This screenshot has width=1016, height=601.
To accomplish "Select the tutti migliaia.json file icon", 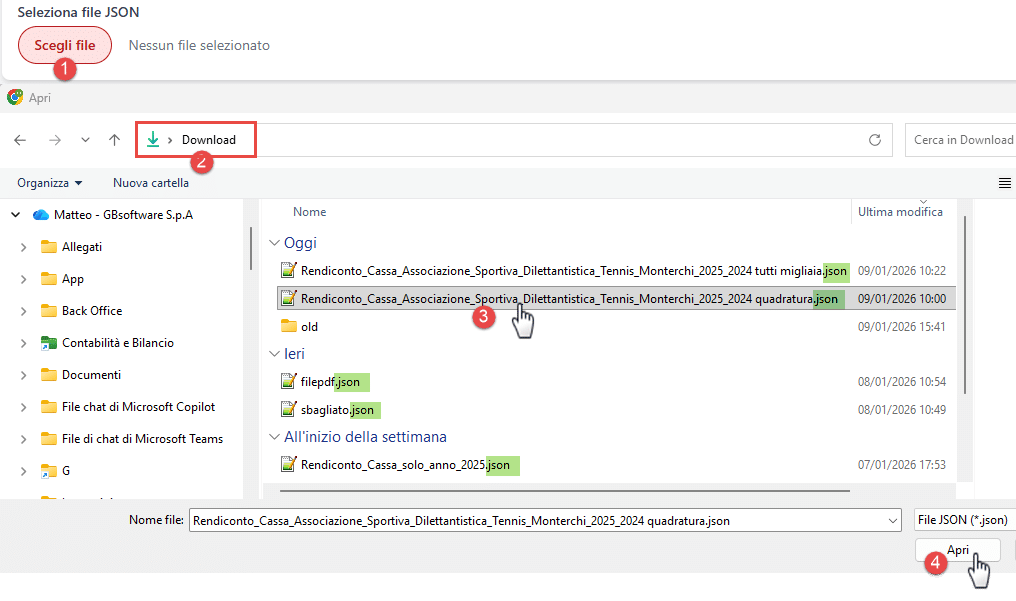I will tap(288, 270).
